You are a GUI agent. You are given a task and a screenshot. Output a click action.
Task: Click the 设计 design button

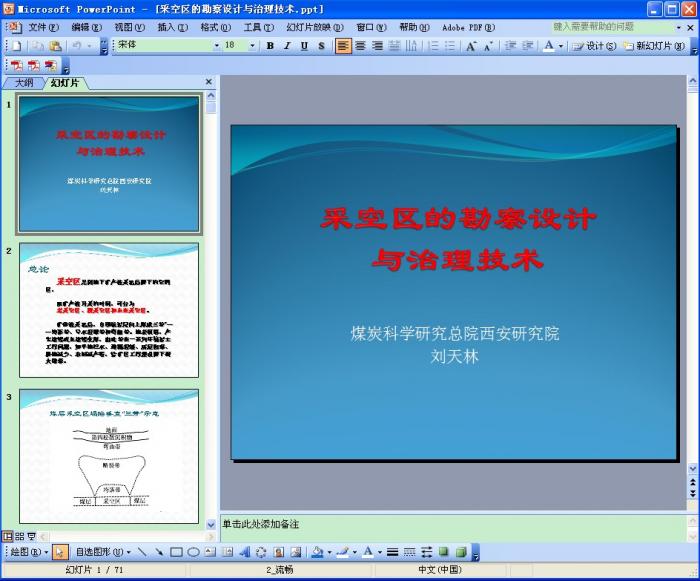coord(595,46)
